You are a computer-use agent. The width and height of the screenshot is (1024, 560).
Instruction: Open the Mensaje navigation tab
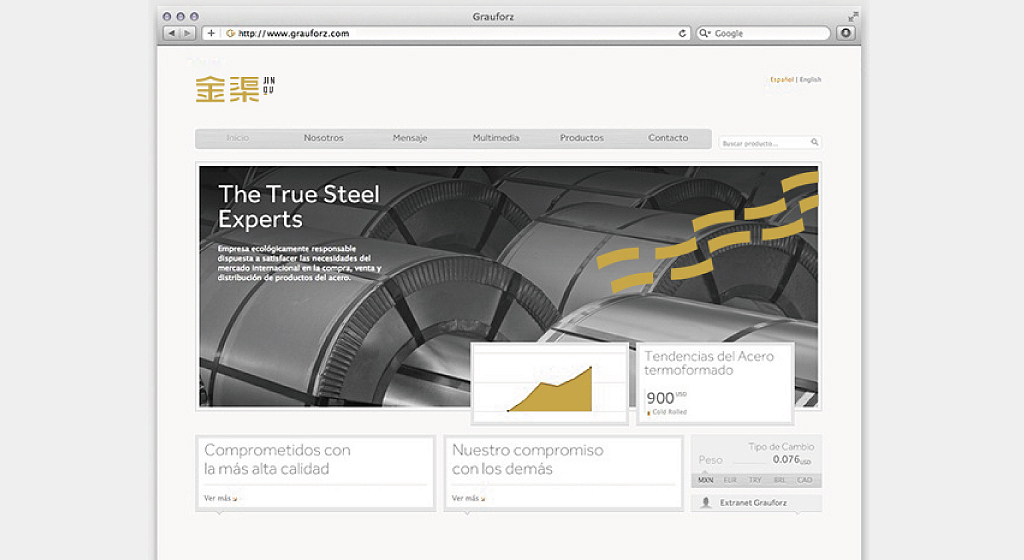410,138
